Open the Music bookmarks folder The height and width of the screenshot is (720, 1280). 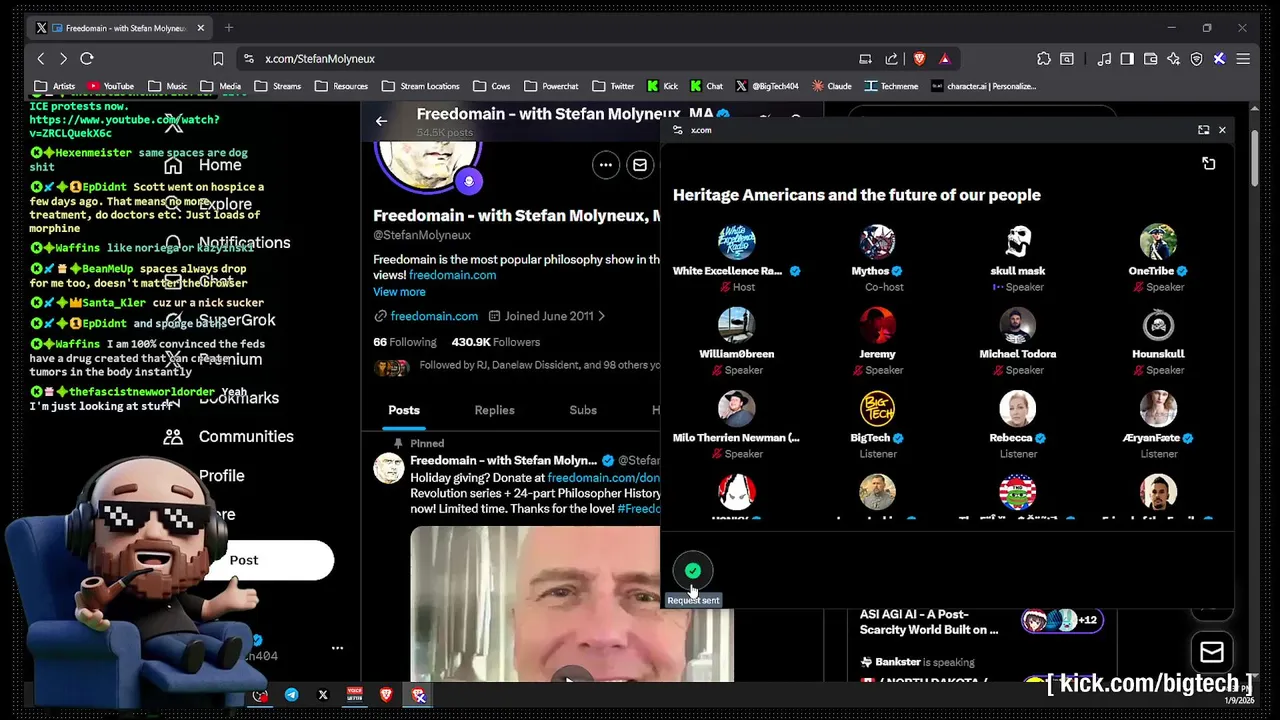[x=168, y=86]
